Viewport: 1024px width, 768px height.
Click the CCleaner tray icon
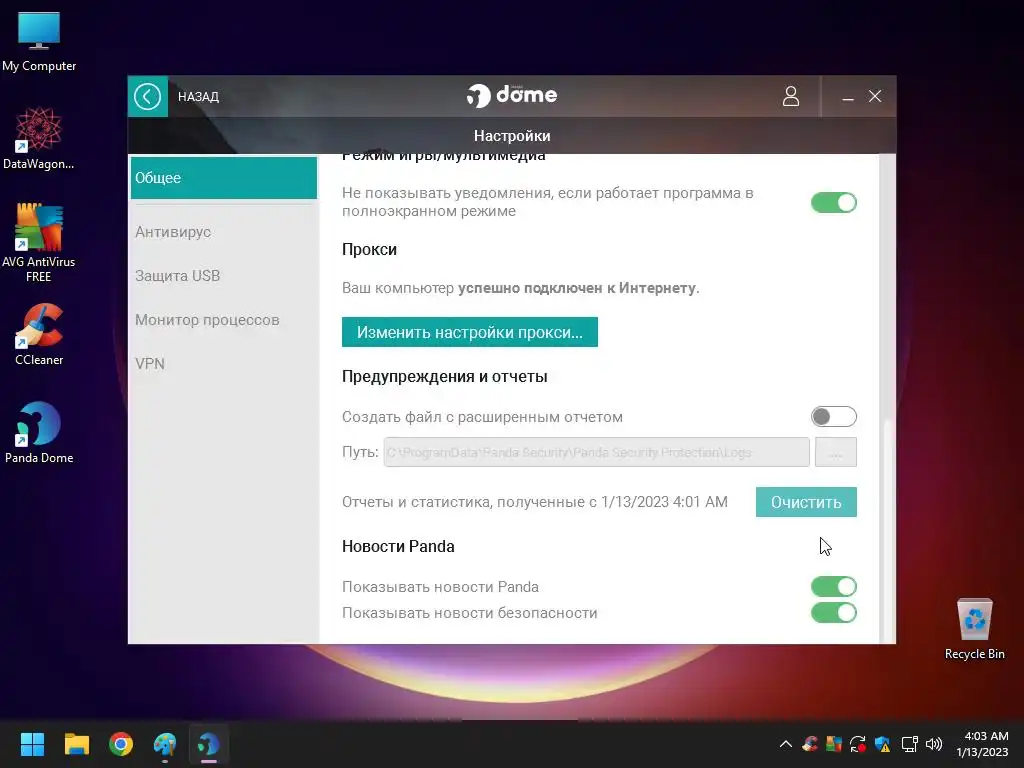click(x=810, y=744)
